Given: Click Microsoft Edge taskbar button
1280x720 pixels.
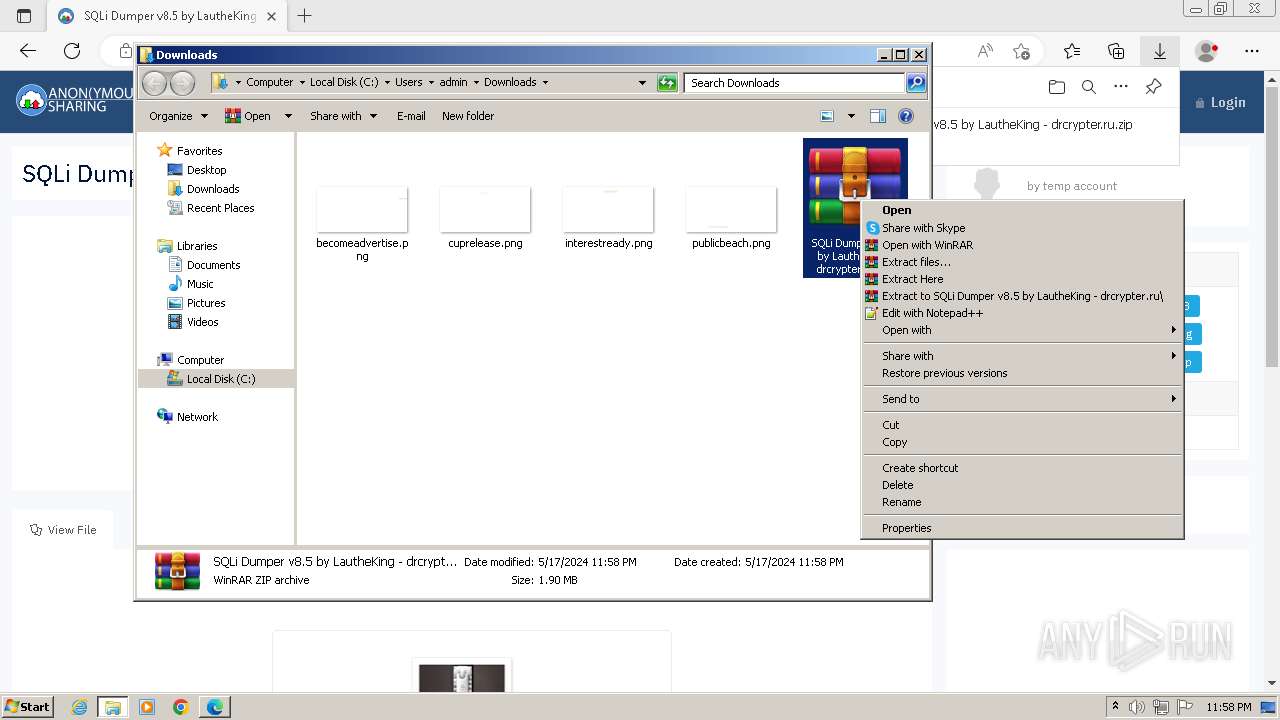Looking at the screenshot, I should 215,707.
